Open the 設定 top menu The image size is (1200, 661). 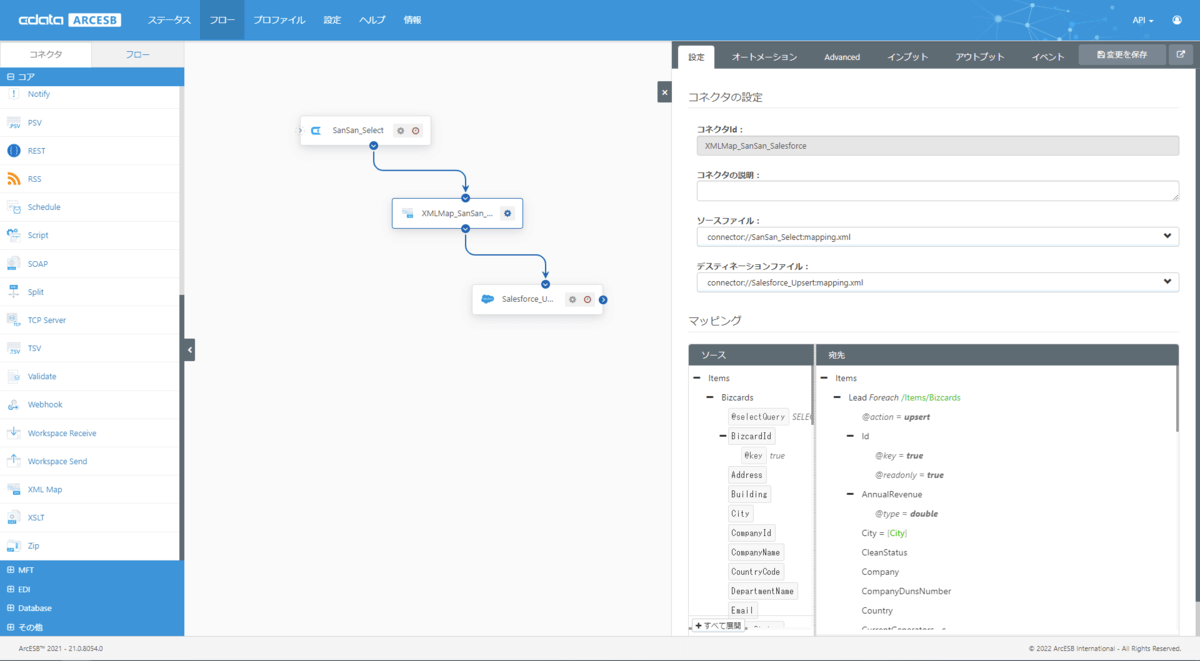coord(333,20)
